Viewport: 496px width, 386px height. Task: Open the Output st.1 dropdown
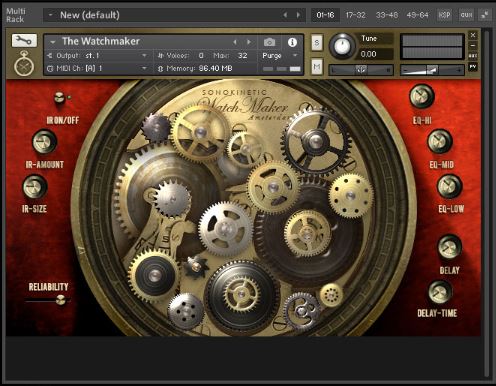[x=97, y=55]
